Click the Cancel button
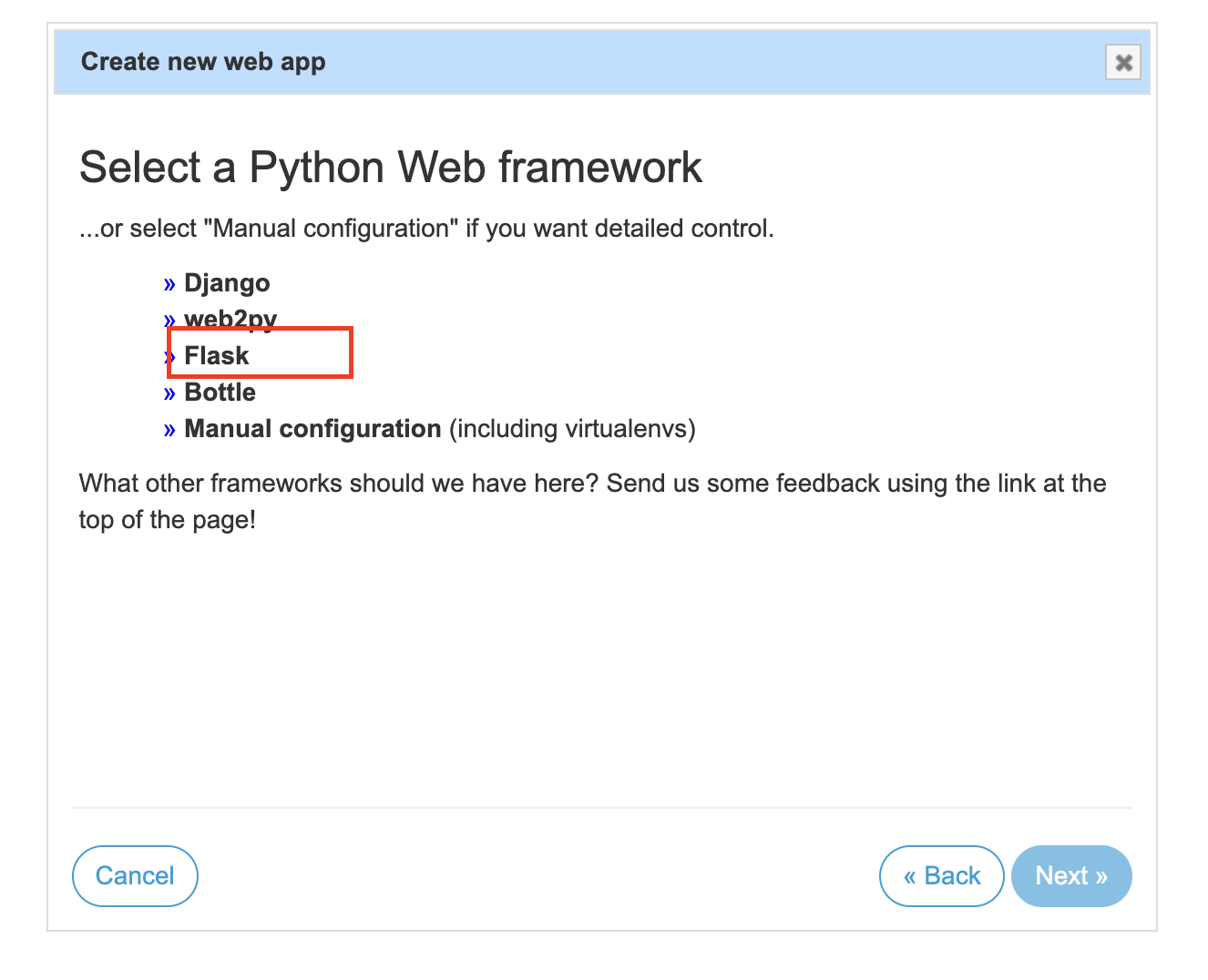1208x980 pixels. point(135,876)
